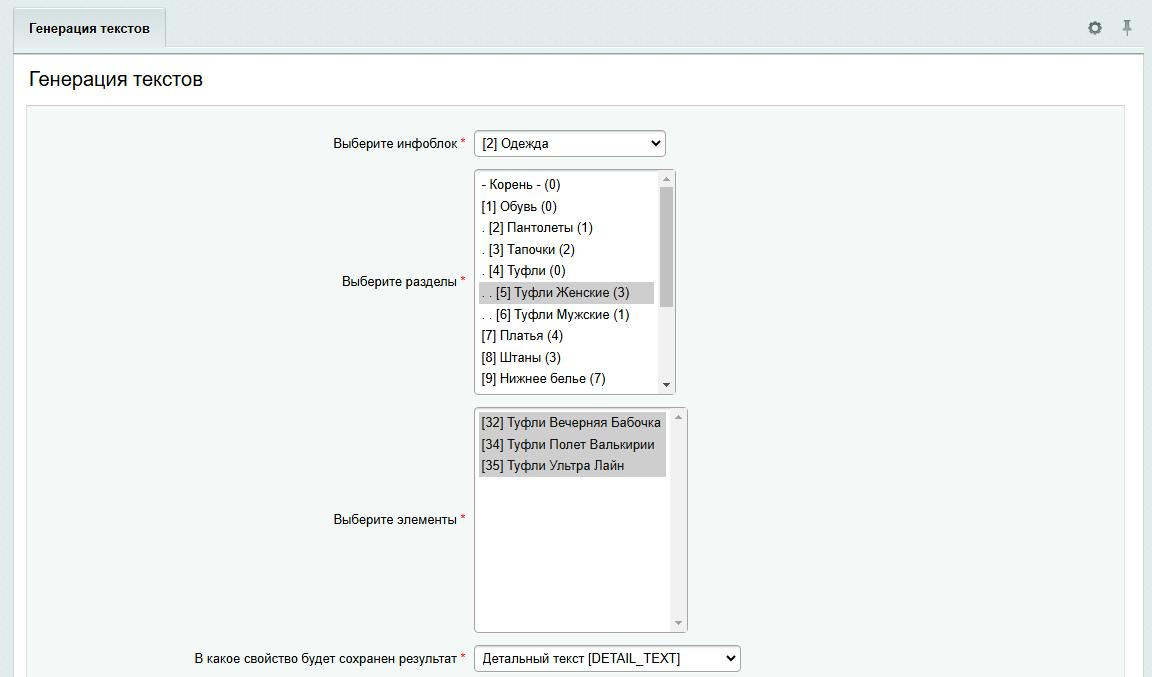Select element '[32] Туфли Вечерняя Бабочка'
This screenshot has height=677, width=1152.
pos(571,423)
